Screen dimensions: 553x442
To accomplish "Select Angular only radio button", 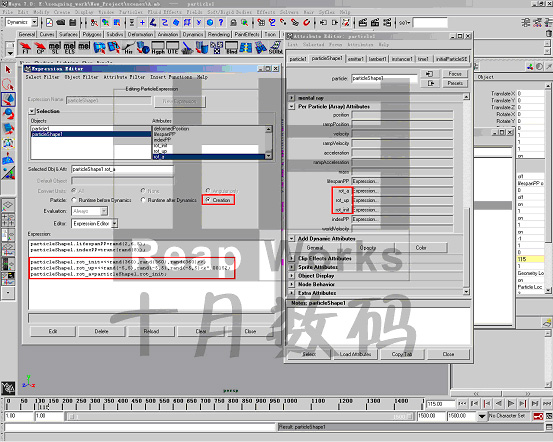I will tap(208, 190).
